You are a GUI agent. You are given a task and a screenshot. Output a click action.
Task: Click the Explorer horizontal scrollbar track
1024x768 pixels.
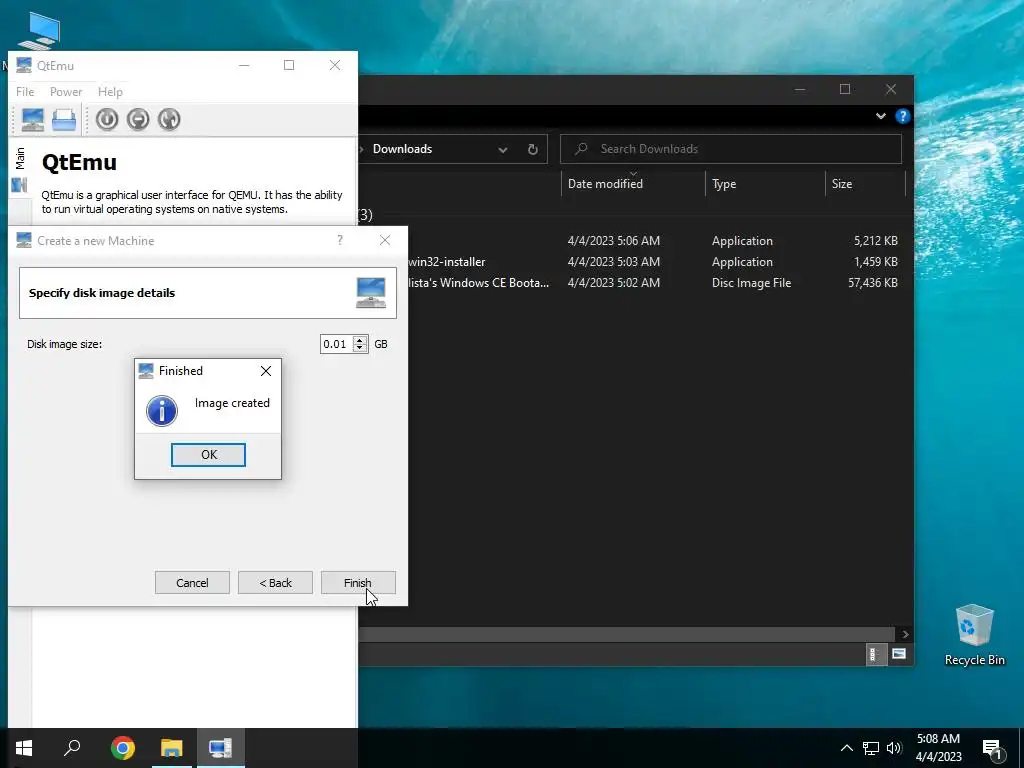coord(627,634)
